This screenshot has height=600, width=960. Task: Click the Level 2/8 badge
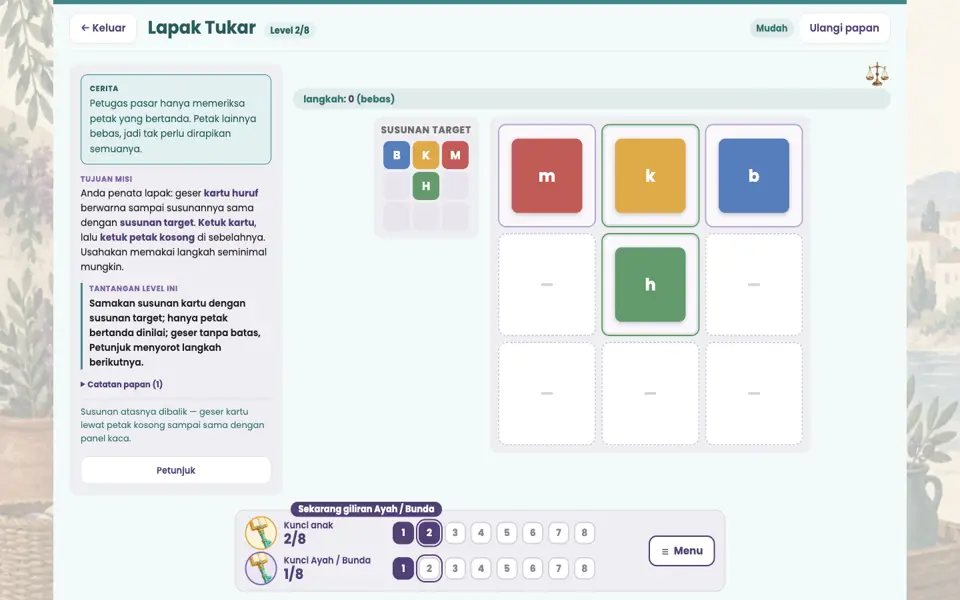point(290,30)
